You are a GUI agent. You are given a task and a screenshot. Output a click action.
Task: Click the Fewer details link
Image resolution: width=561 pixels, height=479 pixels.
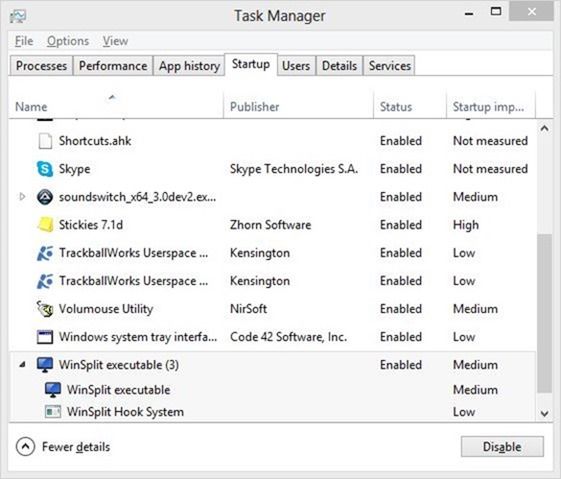tap(76, 447)
